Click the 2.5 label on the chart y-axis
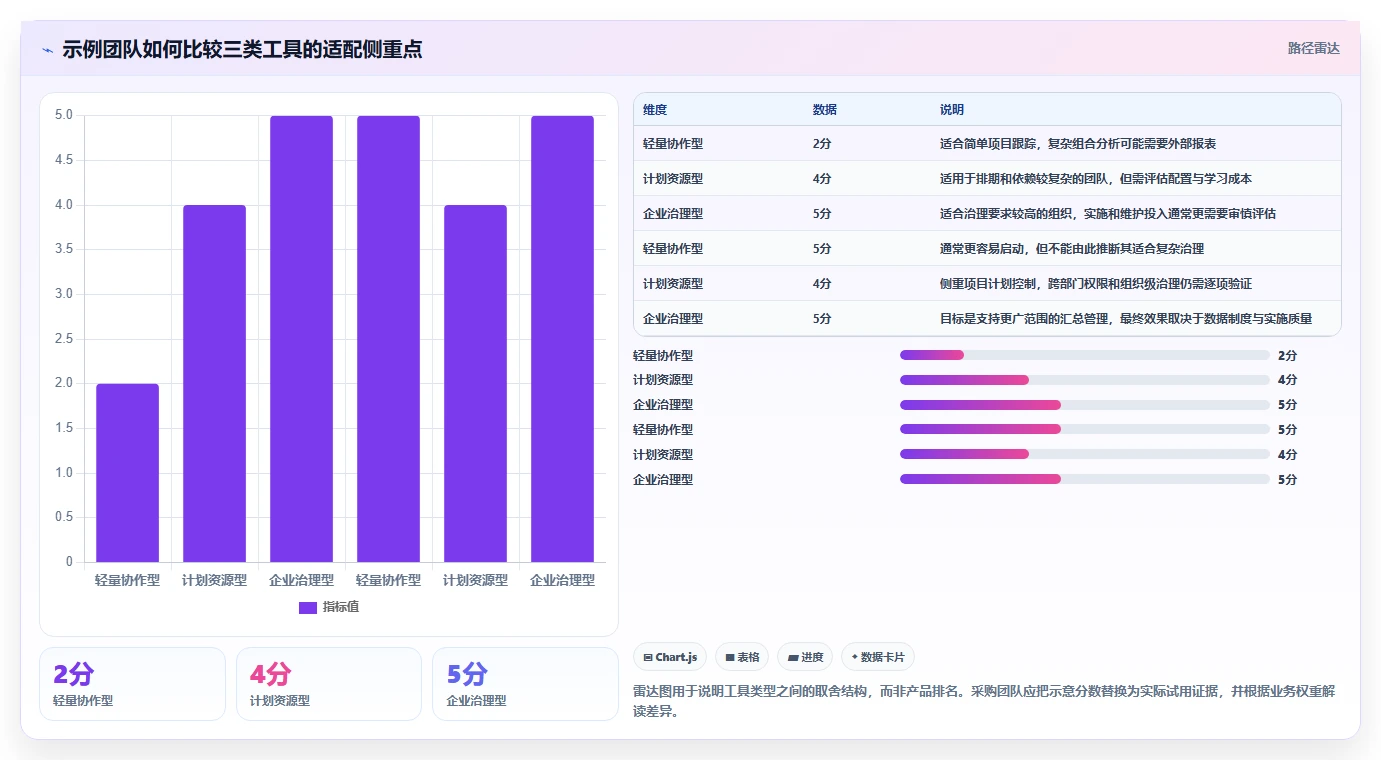Screen dimensions: 1381x760 (x=64, y=339)
